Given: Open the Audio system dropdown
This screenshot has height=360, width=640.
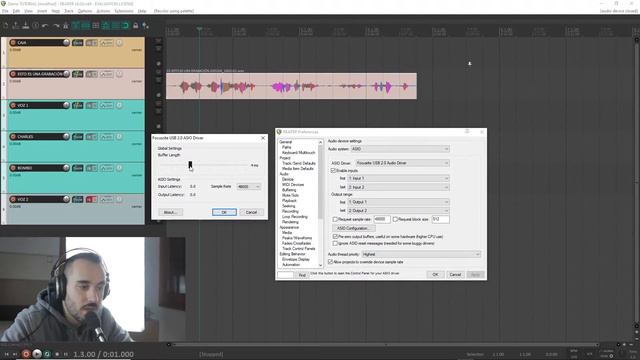Looking at the screenshot, I should (x=400, y=149).
